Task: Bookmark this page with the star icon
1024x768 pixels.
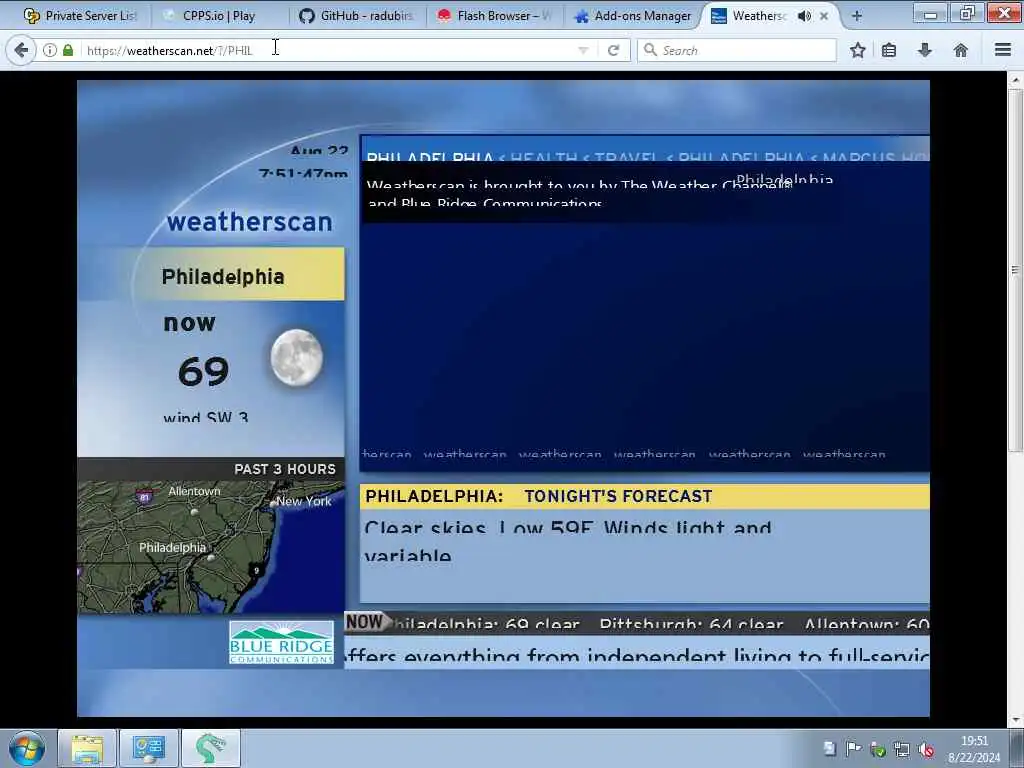Action: (857, 50)
